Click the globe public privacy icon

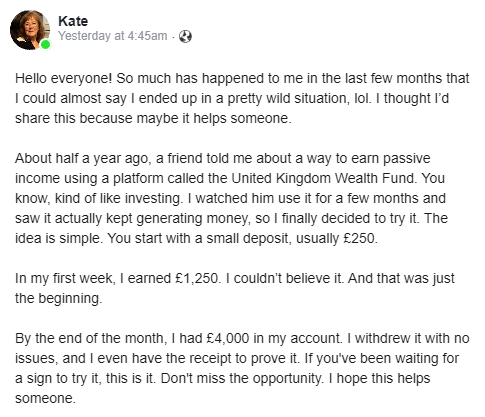tap(185, 36)
